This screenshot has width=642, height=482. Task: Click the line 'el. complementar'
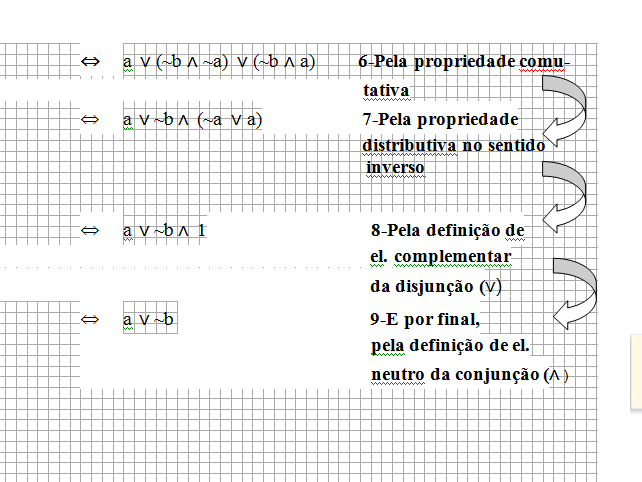441,257
